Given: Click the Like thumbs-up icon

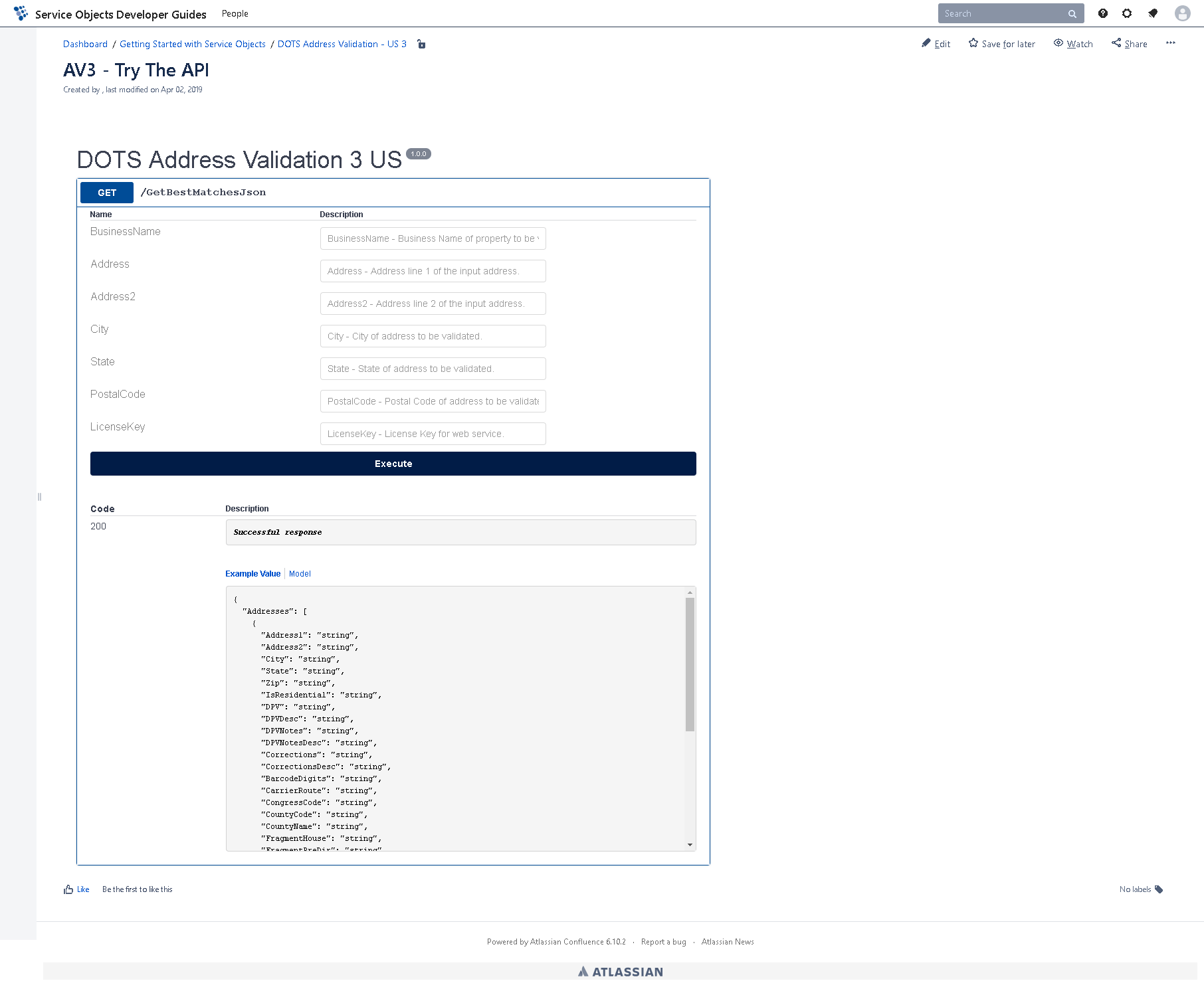Looking at the screenshot, I should pos(68,889).
